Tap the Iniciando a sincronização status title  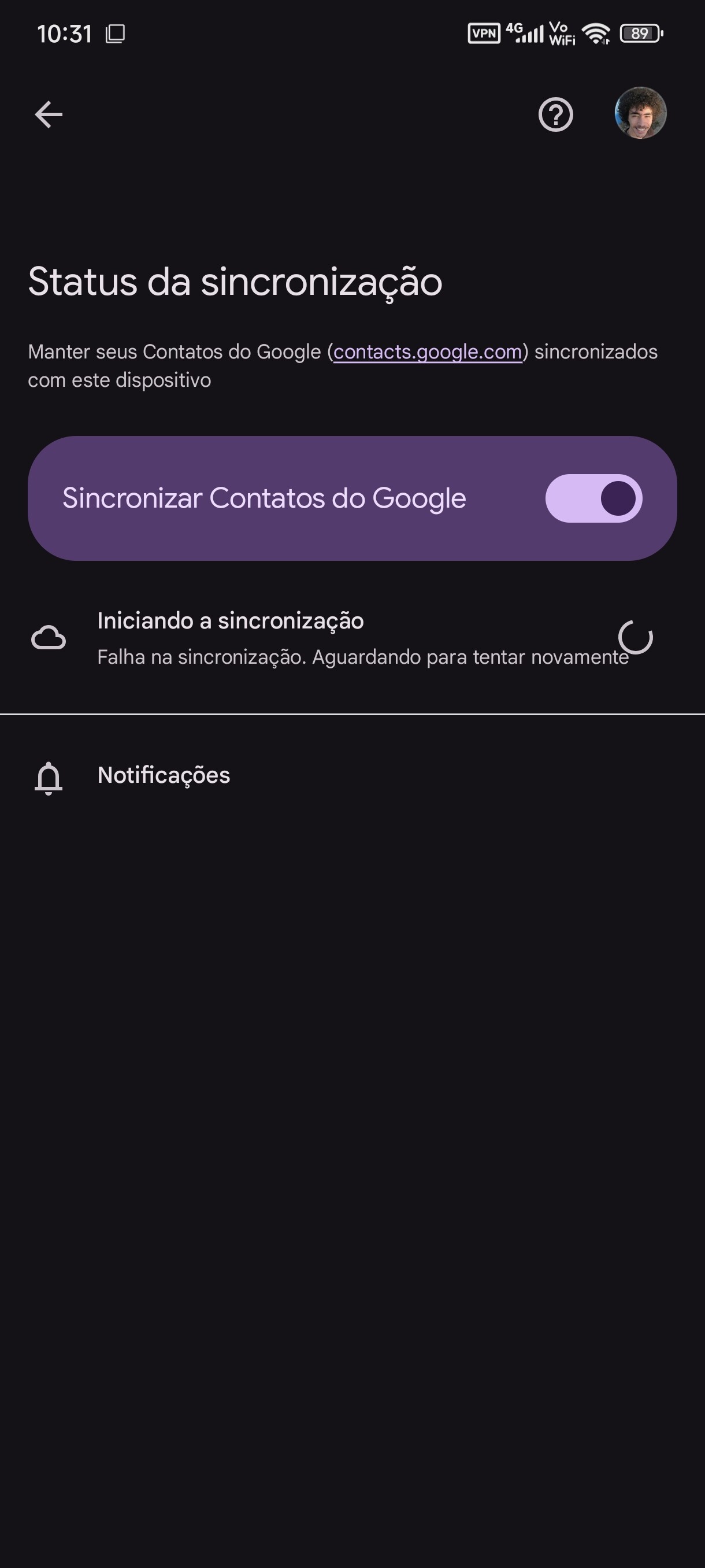point(231,621)
